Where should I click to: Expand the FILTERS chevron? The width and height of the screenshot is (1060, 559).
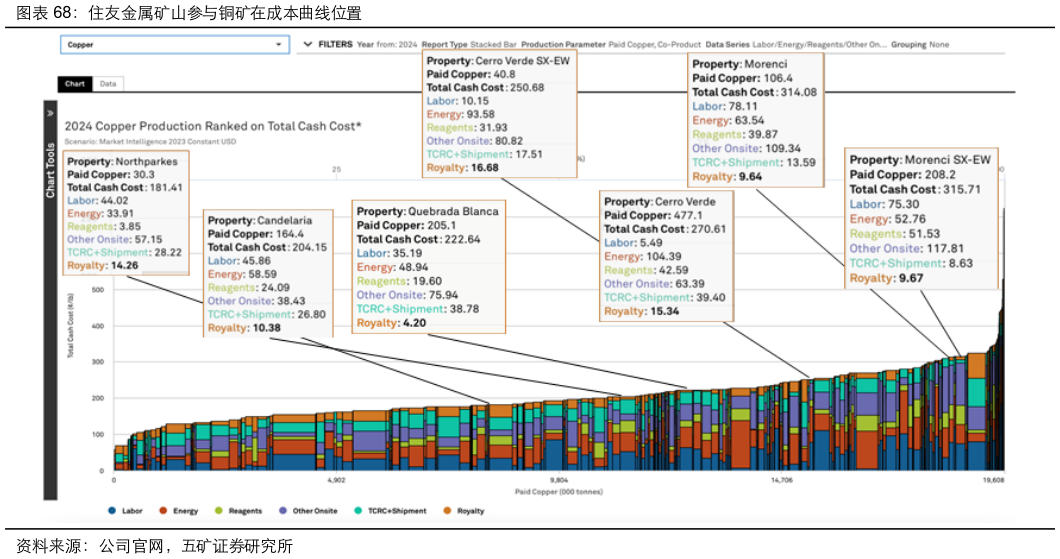[x=308, y=45]
